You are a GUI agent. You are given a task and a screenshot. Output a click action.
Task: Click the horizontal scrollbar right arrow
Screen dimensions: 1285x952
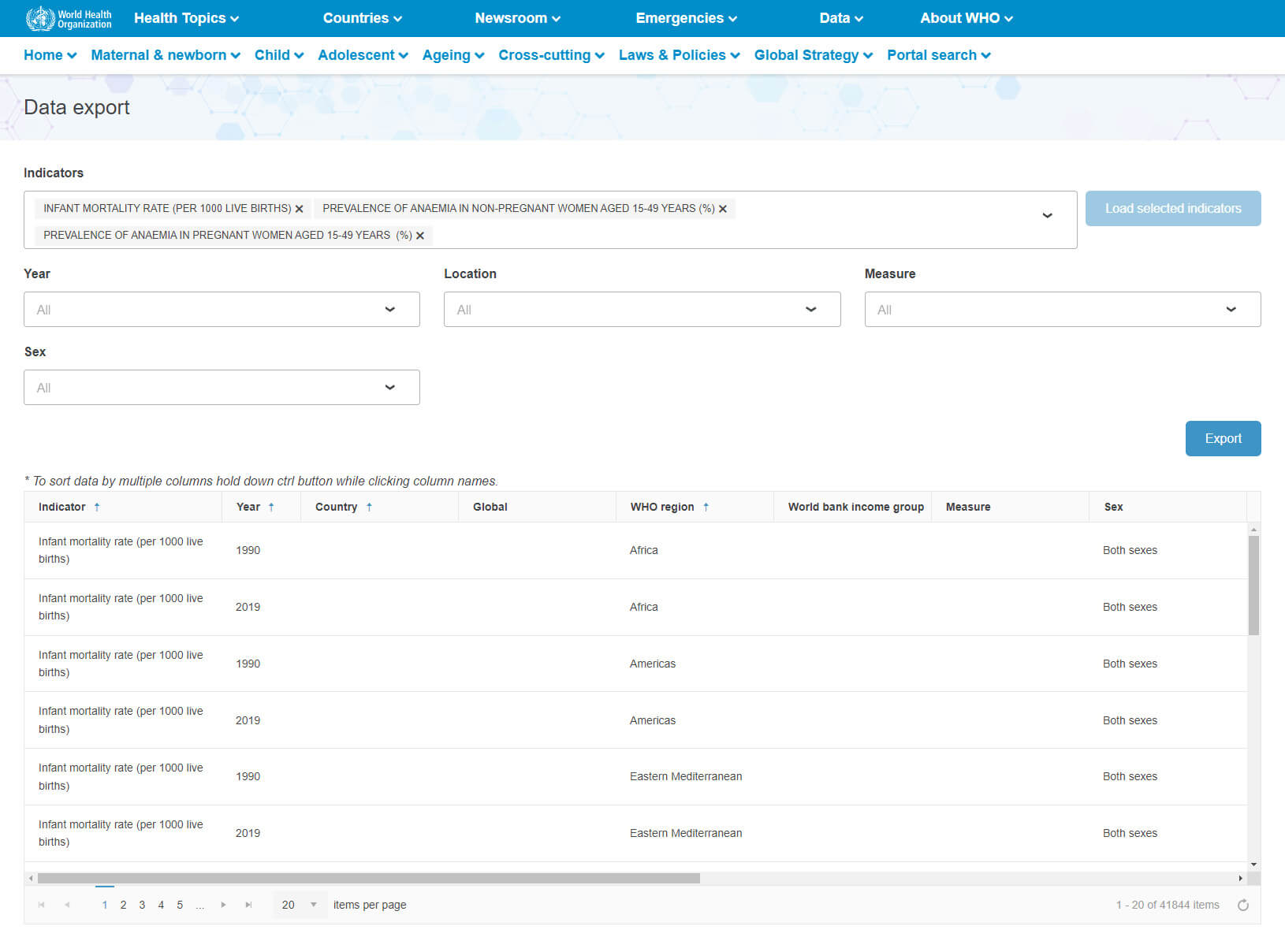coord(1241,878)
